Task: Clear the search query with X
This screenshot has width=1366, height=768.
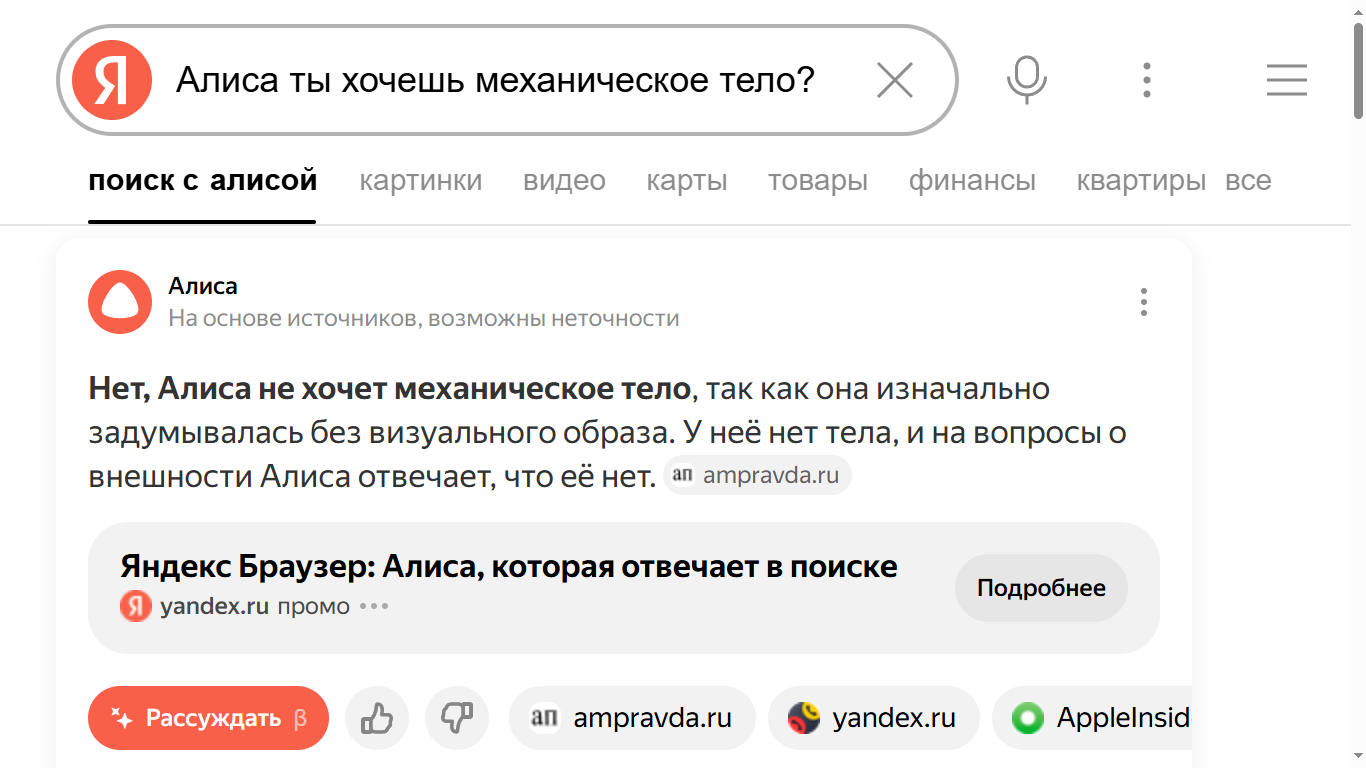Action: (895, 80)
